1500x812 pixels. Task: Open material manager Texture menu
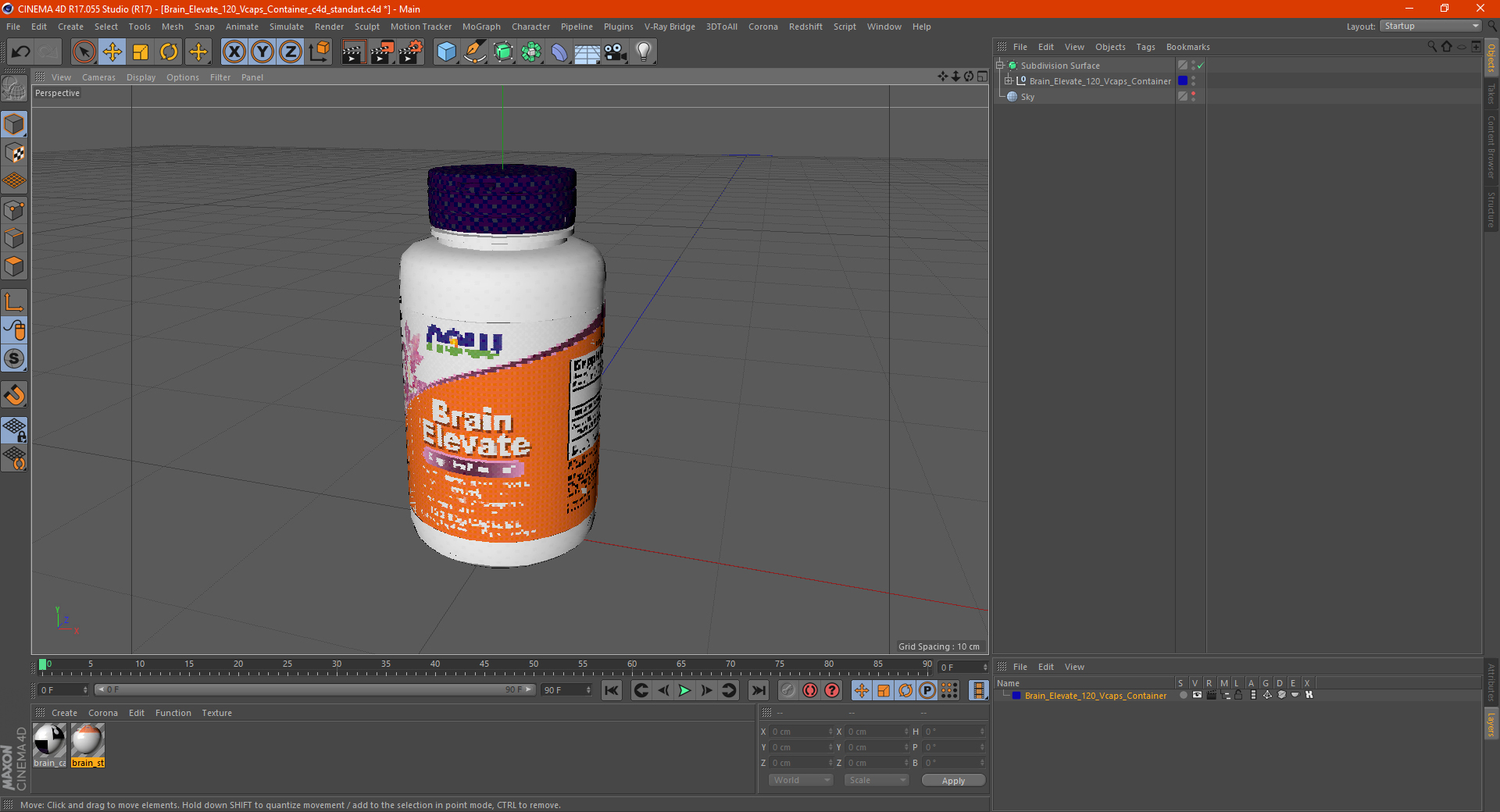216,713
